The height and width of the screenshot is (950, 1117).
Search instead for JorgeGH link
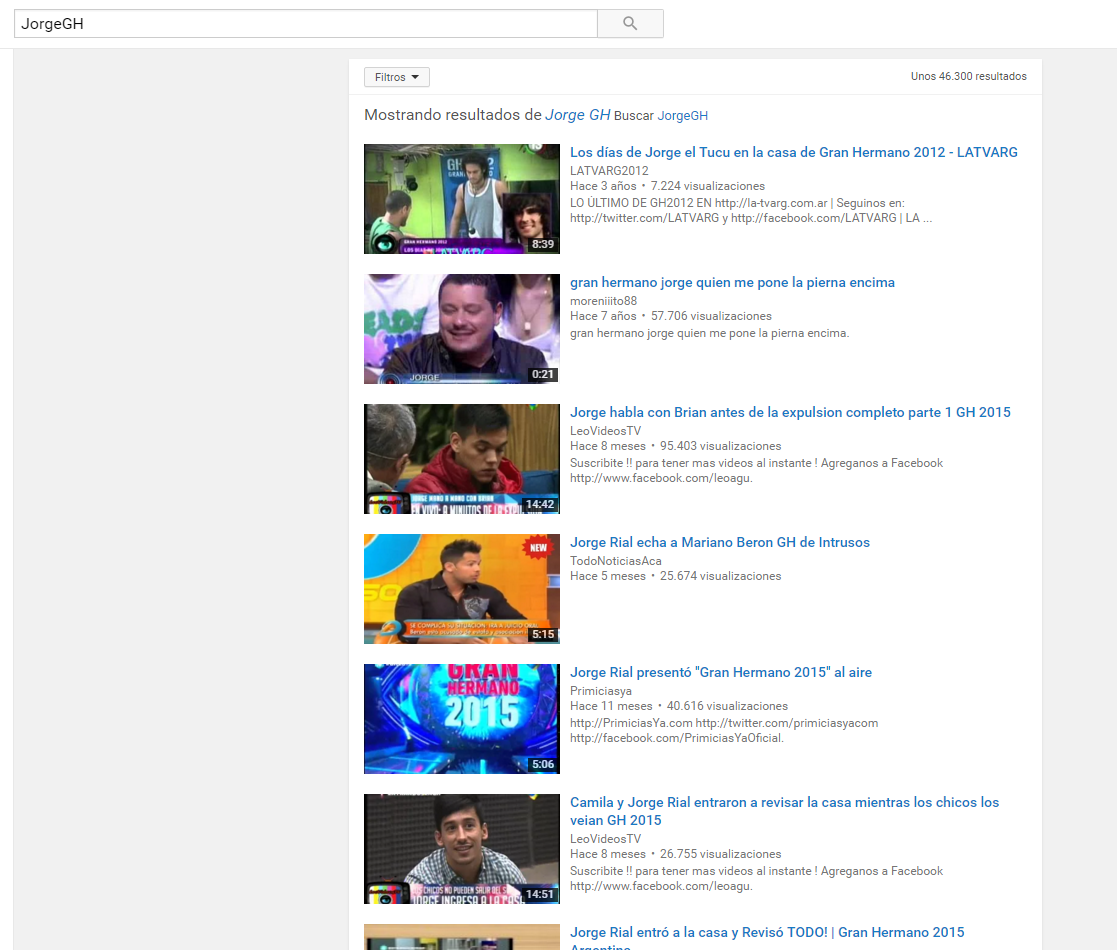682,116
